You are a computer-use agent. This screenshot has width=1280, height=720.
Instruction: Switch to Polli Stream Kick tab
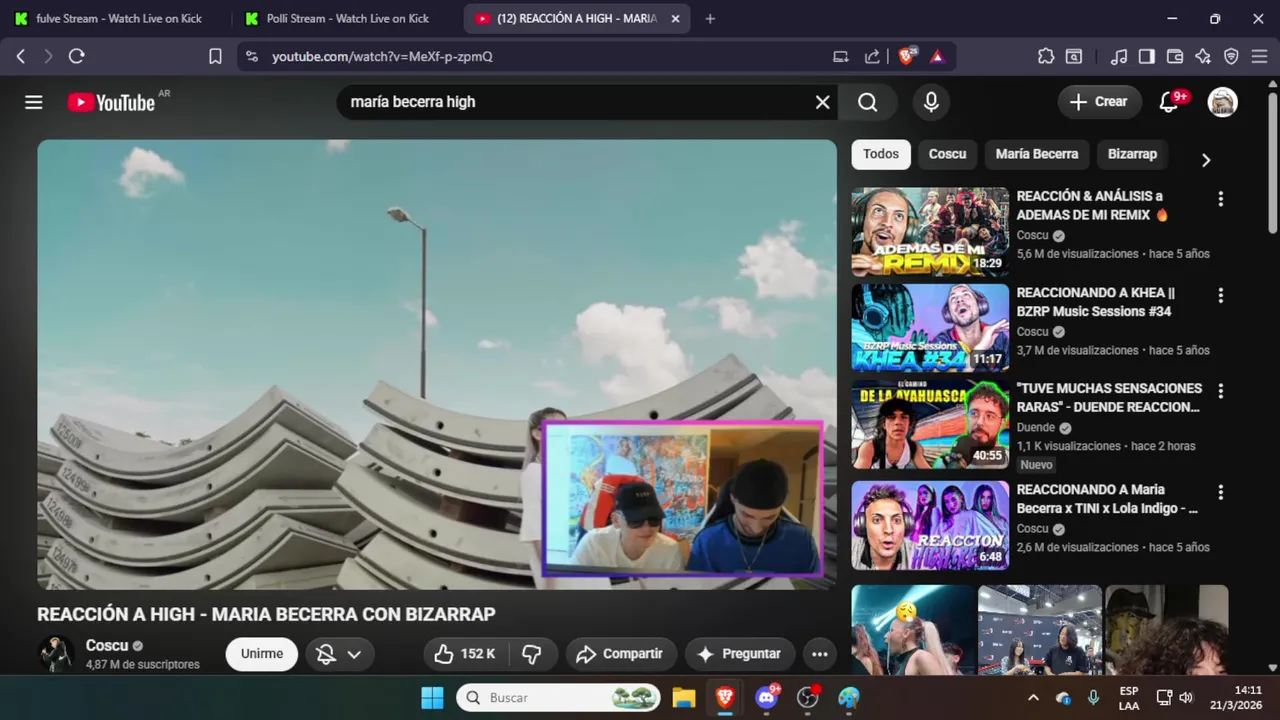[x=340, y=18]
